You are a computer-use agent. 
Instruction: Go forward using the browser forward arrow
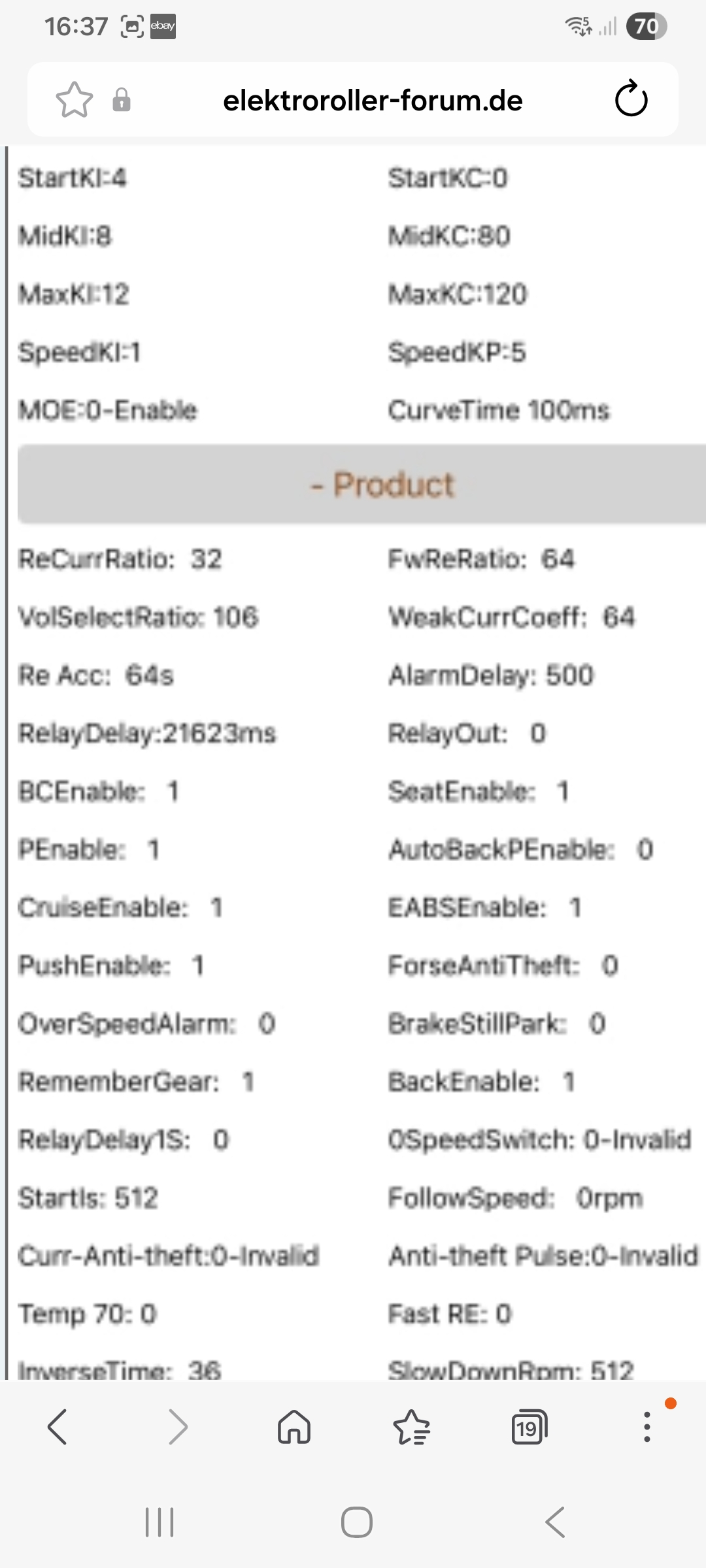[x=178, y=1427]
